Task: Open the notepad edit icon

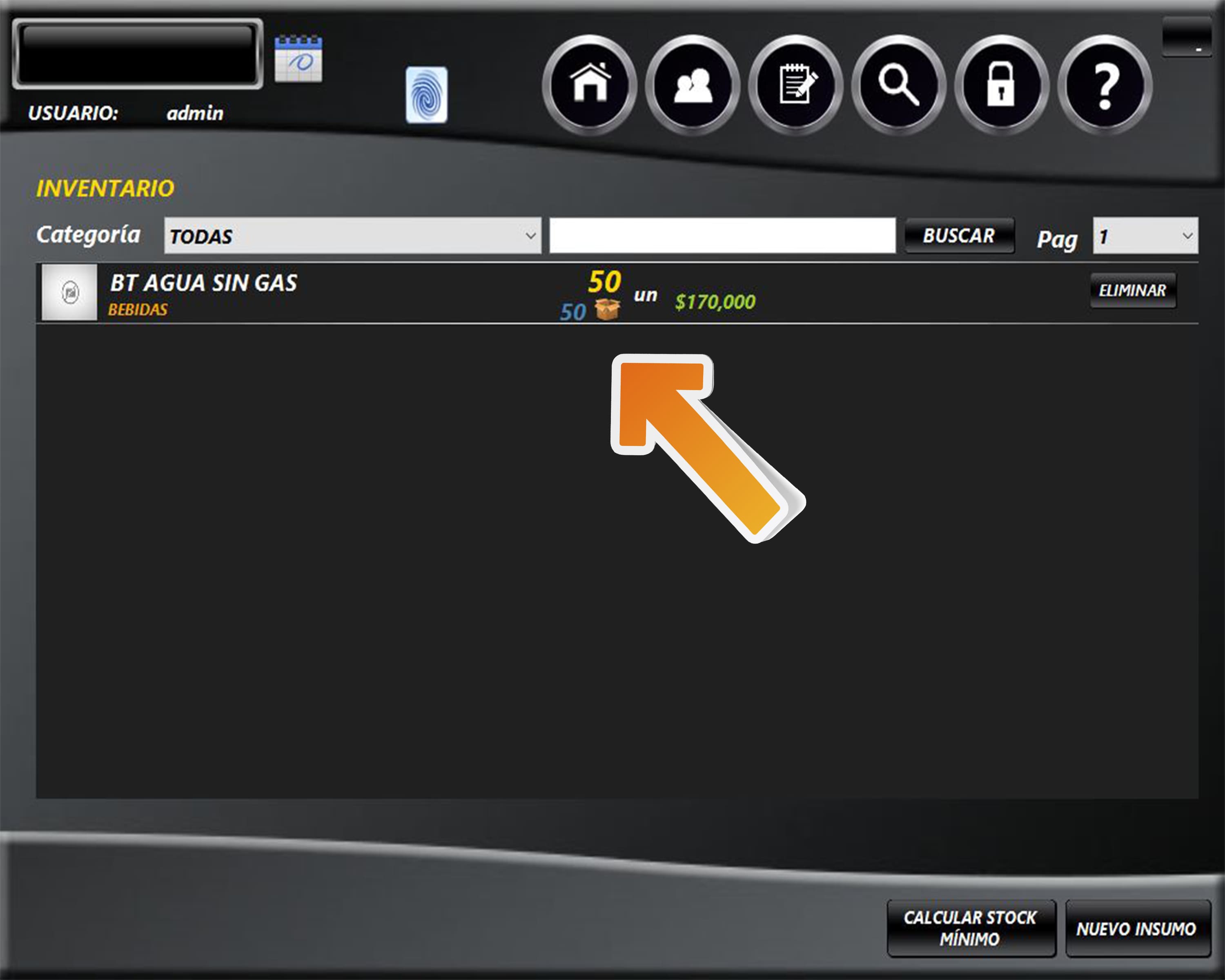Action: [x=796, y=85]
